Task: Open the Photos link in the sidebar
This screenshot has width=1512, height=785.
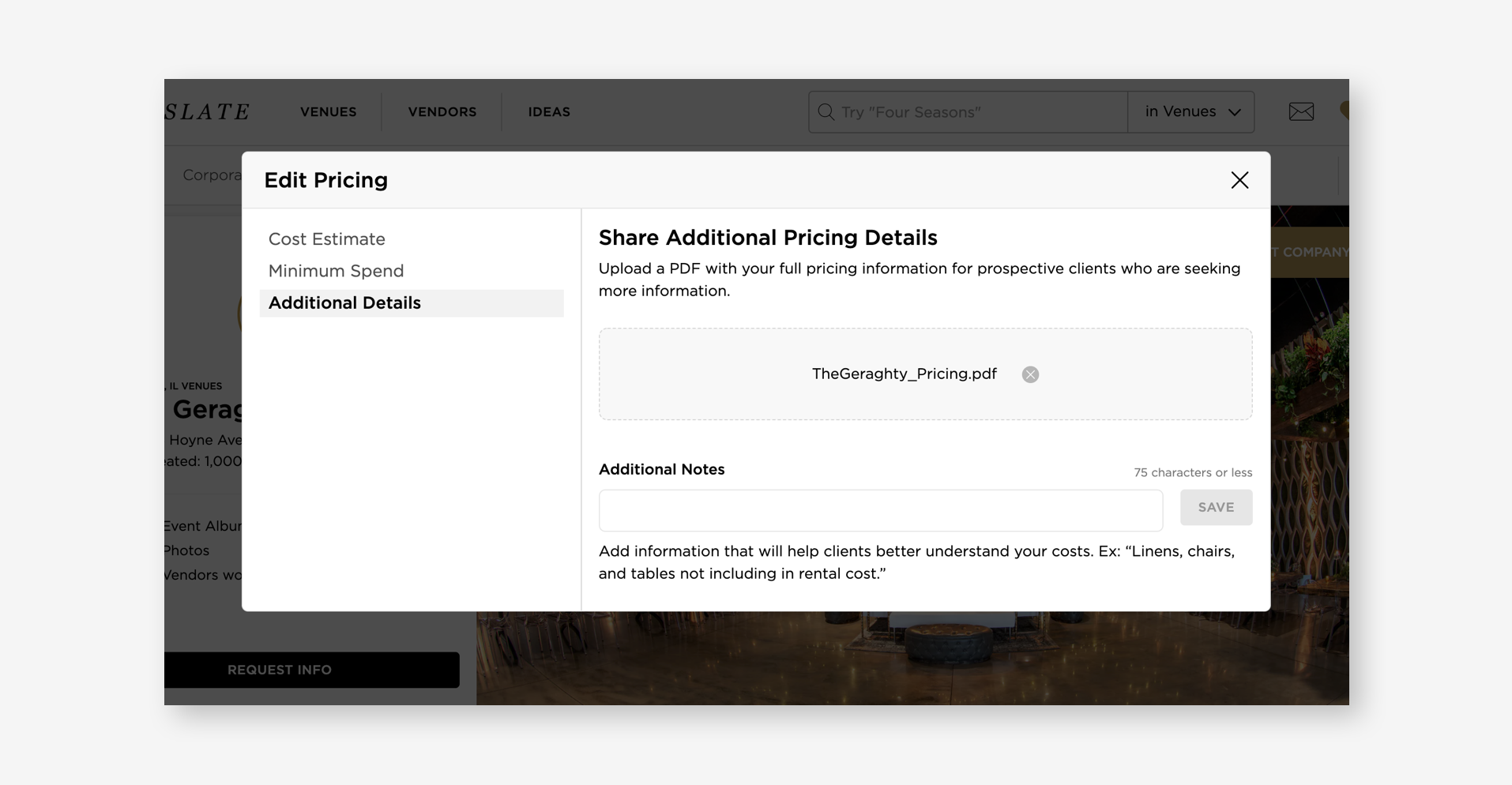Action: tap(187, 550)
